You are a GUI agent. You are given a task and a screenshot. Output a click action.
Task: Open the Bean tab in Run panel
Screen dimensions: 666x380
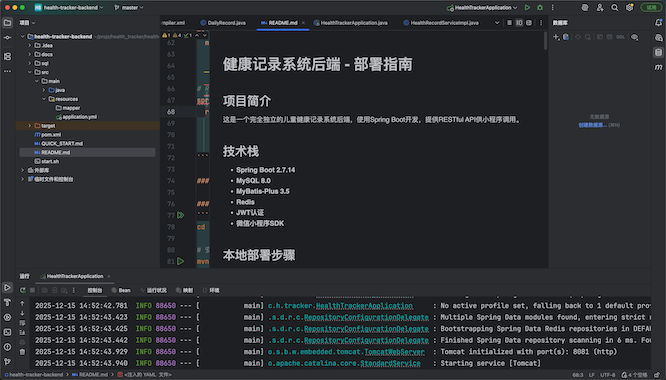point(121,290)
